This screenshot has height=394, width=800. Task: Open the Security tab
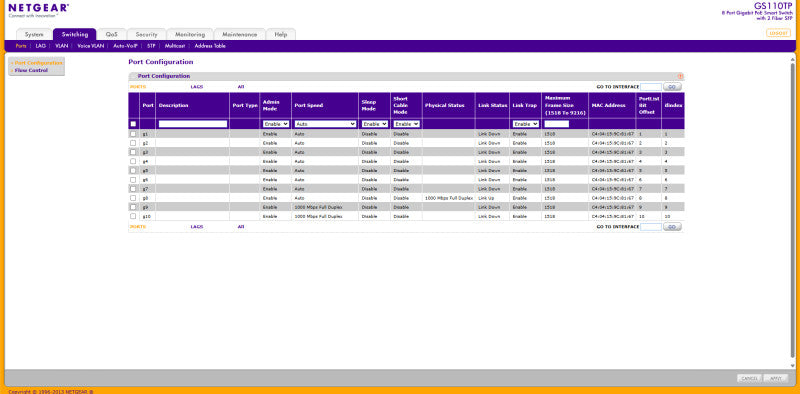click(146, 34)
